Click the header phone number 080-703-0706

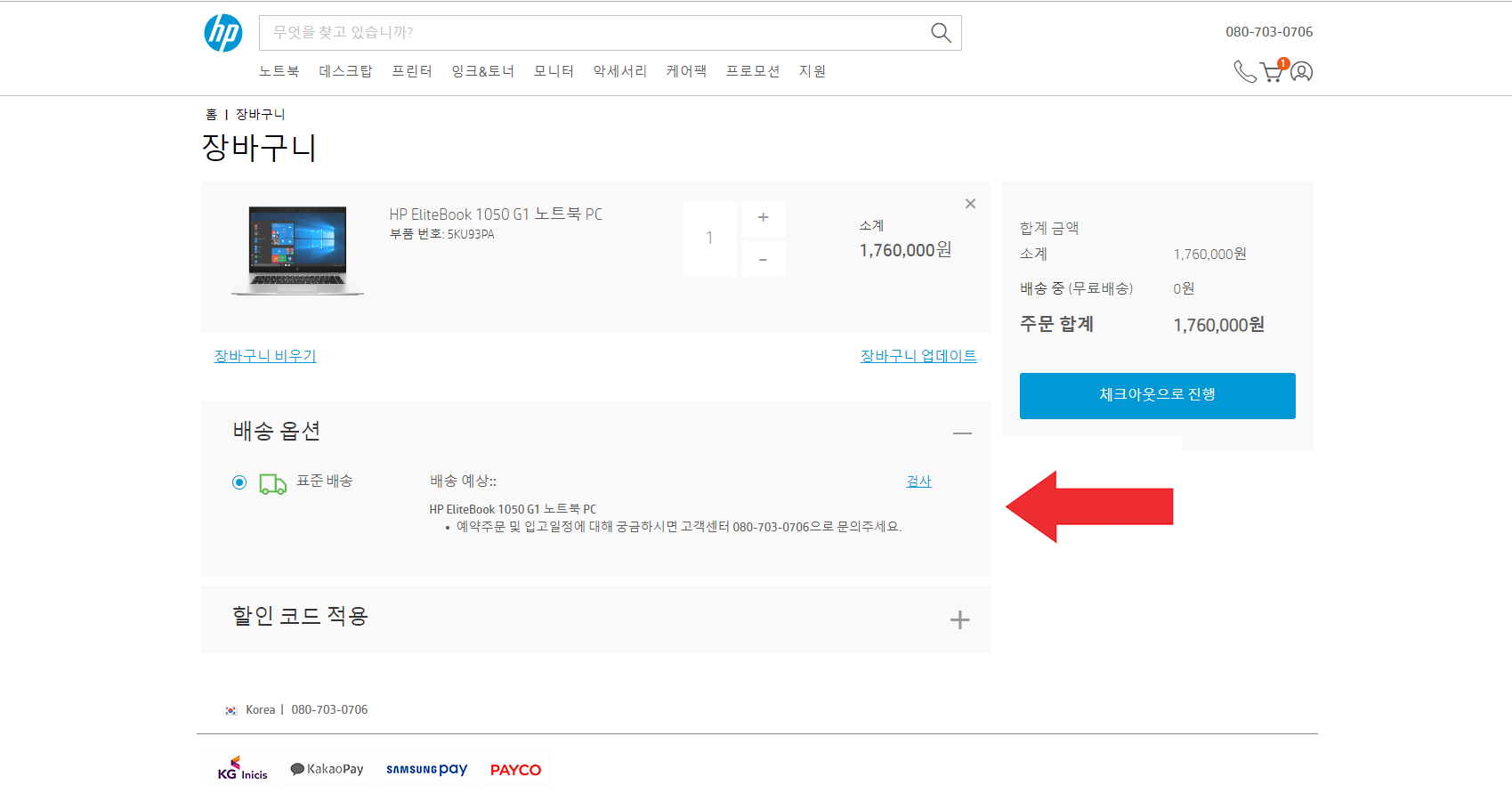(x=1269, y=32)
